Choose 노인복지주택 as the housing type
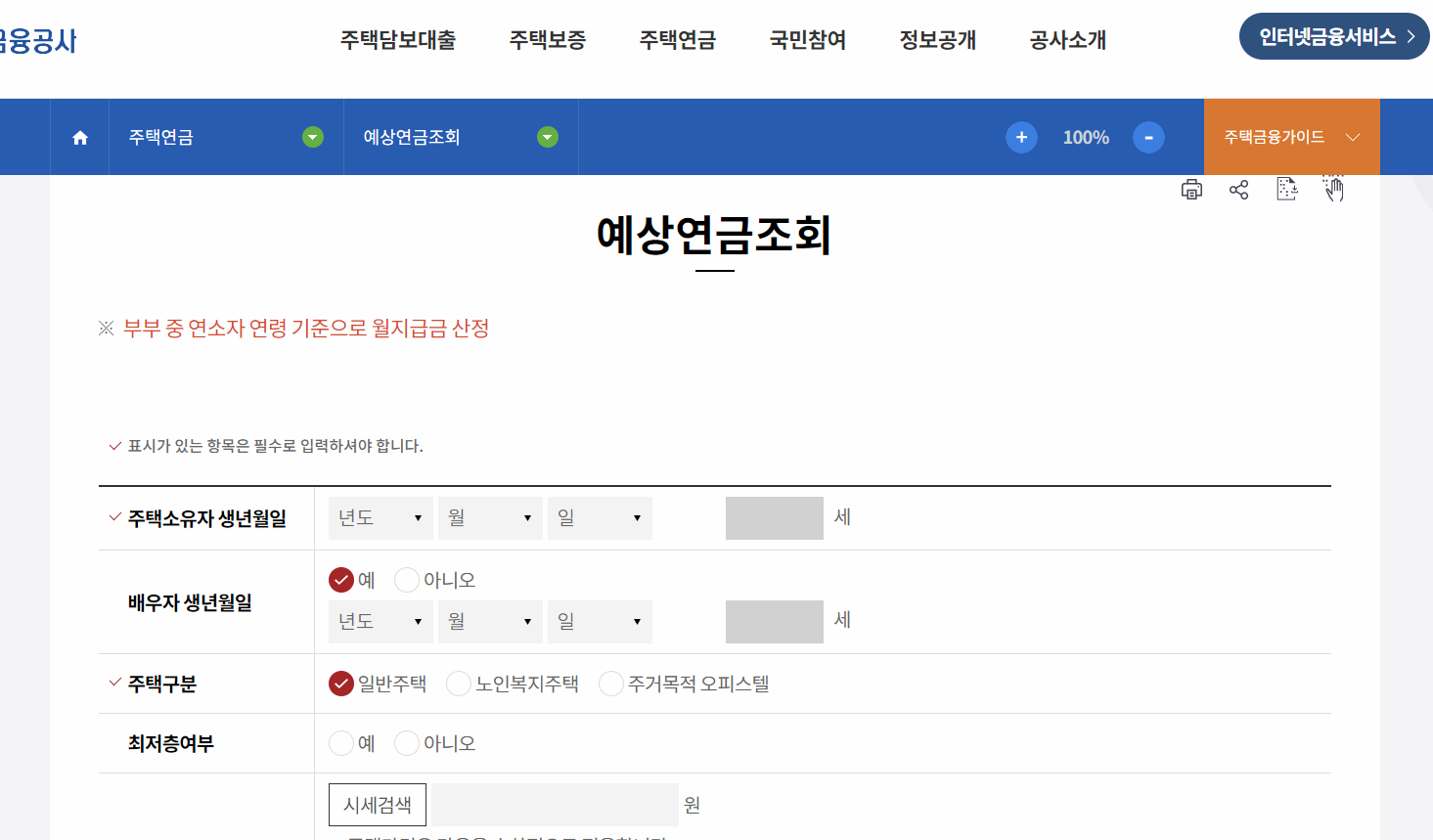1433x840 pixels. pyautogui.click(x=458, y=684)
